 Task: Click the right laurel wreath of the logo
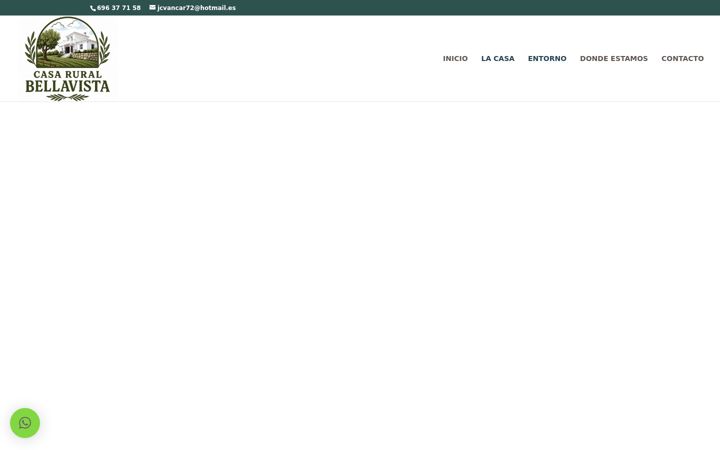pyautogui.click(x=104, y=48)
